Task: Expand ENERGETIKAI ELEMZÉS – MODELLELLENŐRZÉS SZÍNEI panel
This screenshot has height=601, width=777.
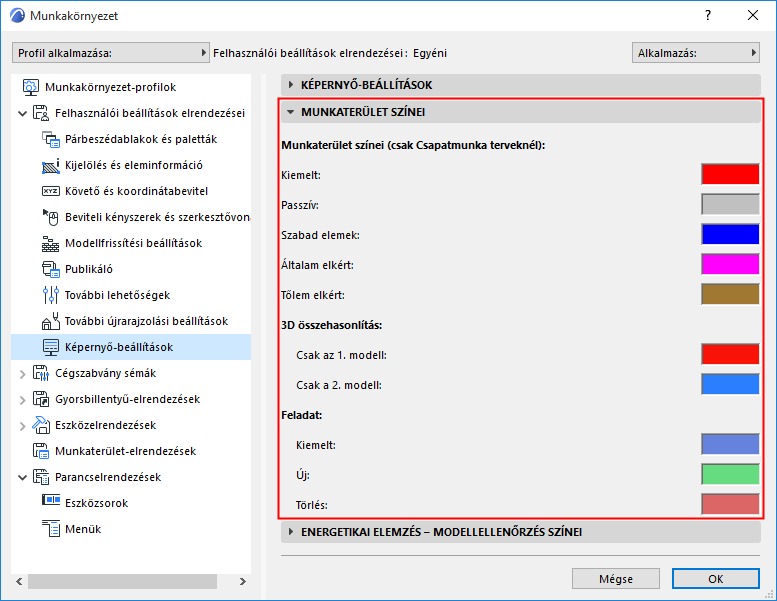Action: point(291,532)
